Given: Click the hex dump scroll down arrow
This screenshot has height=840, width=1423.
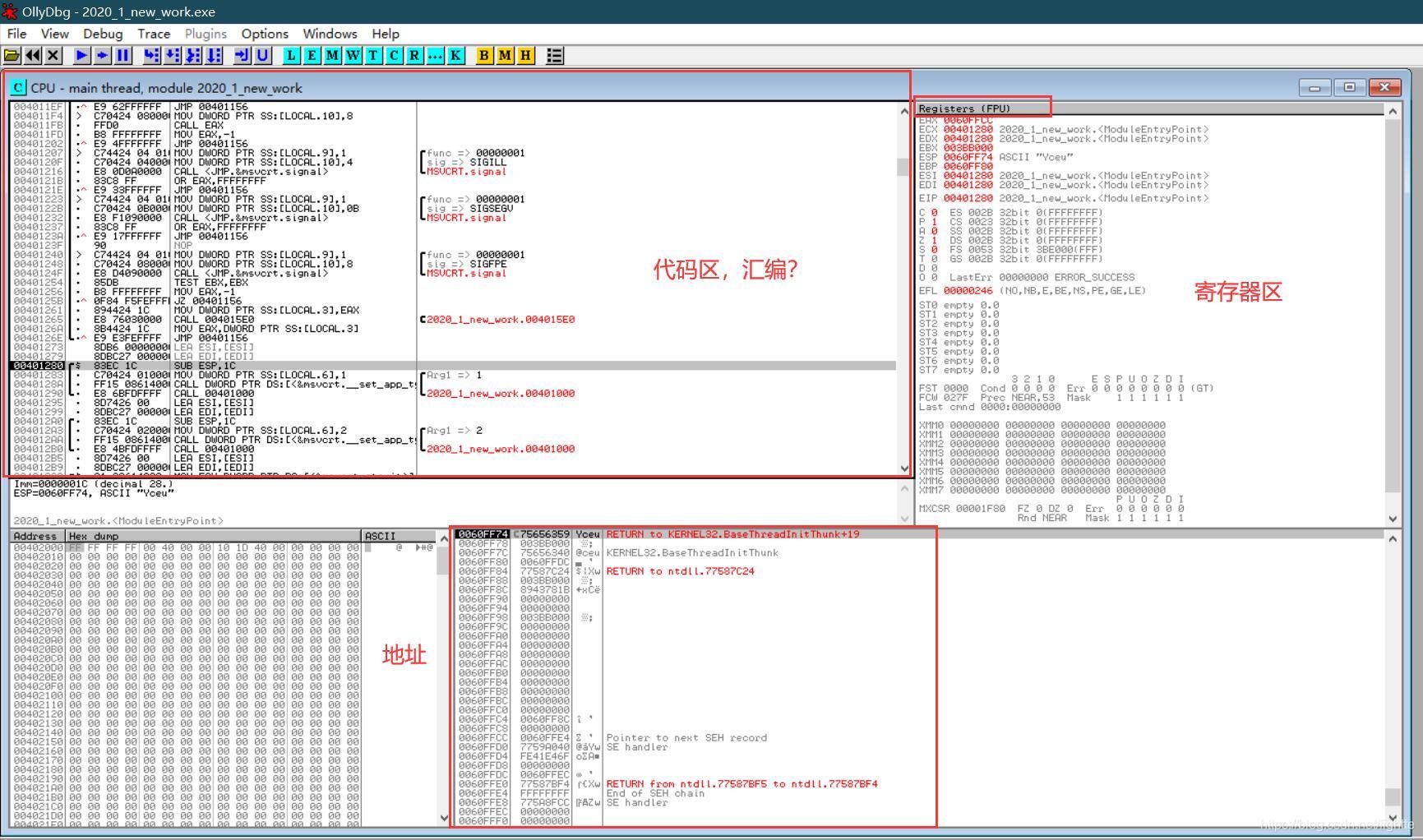Looking at the screenshot, I should [x=444, y=818].
